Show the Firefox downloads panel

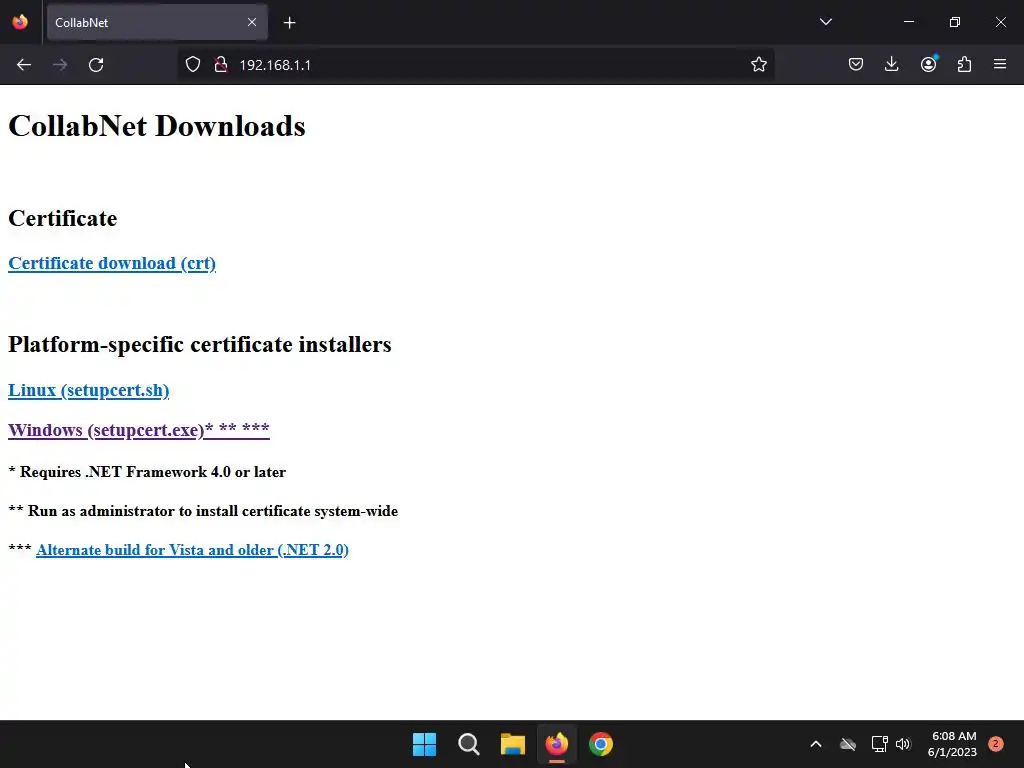tap(891, 65)
